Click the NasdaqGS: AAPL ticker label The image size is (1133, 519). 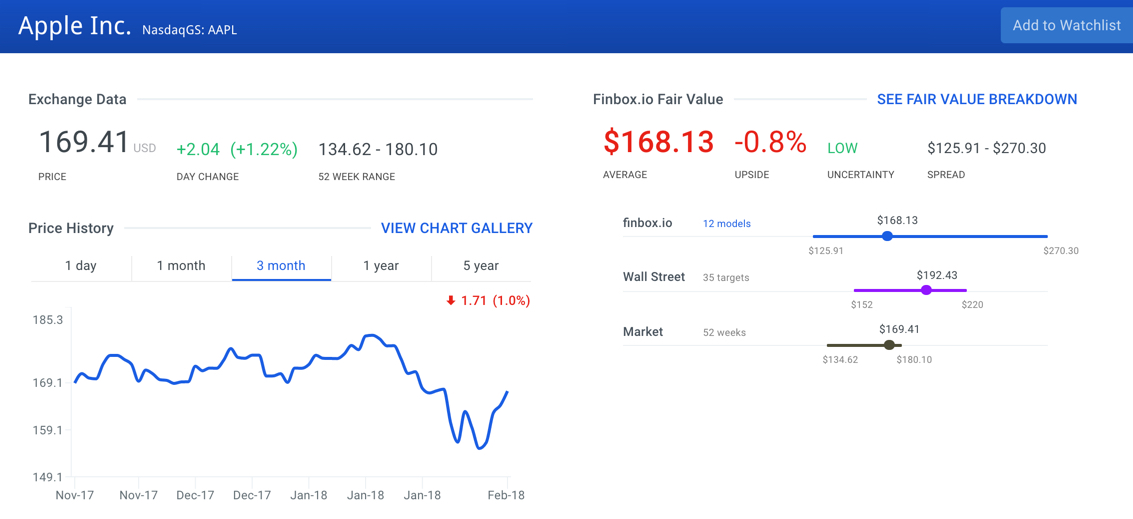click(190, 30)
